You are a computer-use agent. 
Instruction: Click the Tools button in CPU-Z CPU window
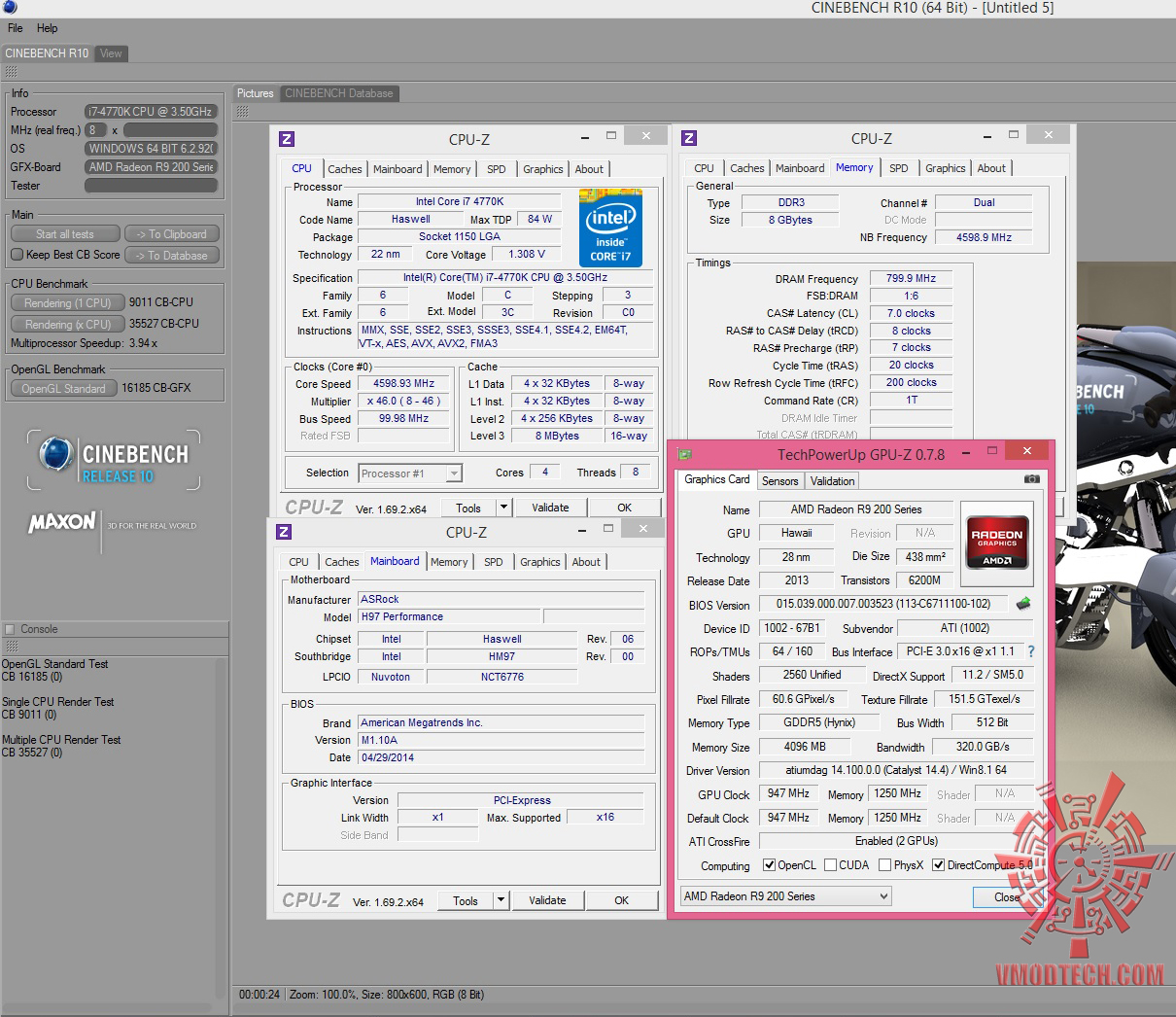[468, 508]
